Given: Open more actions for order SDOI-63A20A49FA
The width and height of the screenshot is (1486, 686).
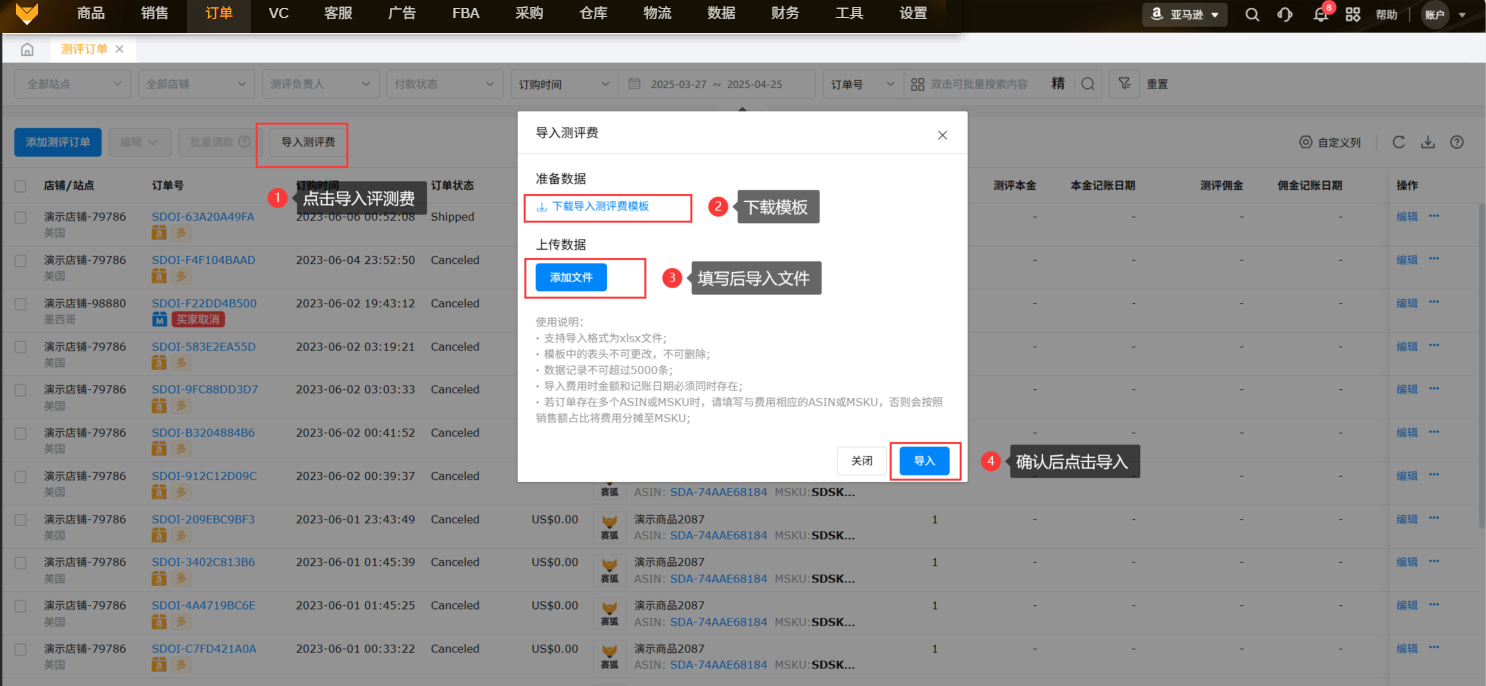Looking at the screenshot, I should pyautogui.click(x=1434, y=215).
